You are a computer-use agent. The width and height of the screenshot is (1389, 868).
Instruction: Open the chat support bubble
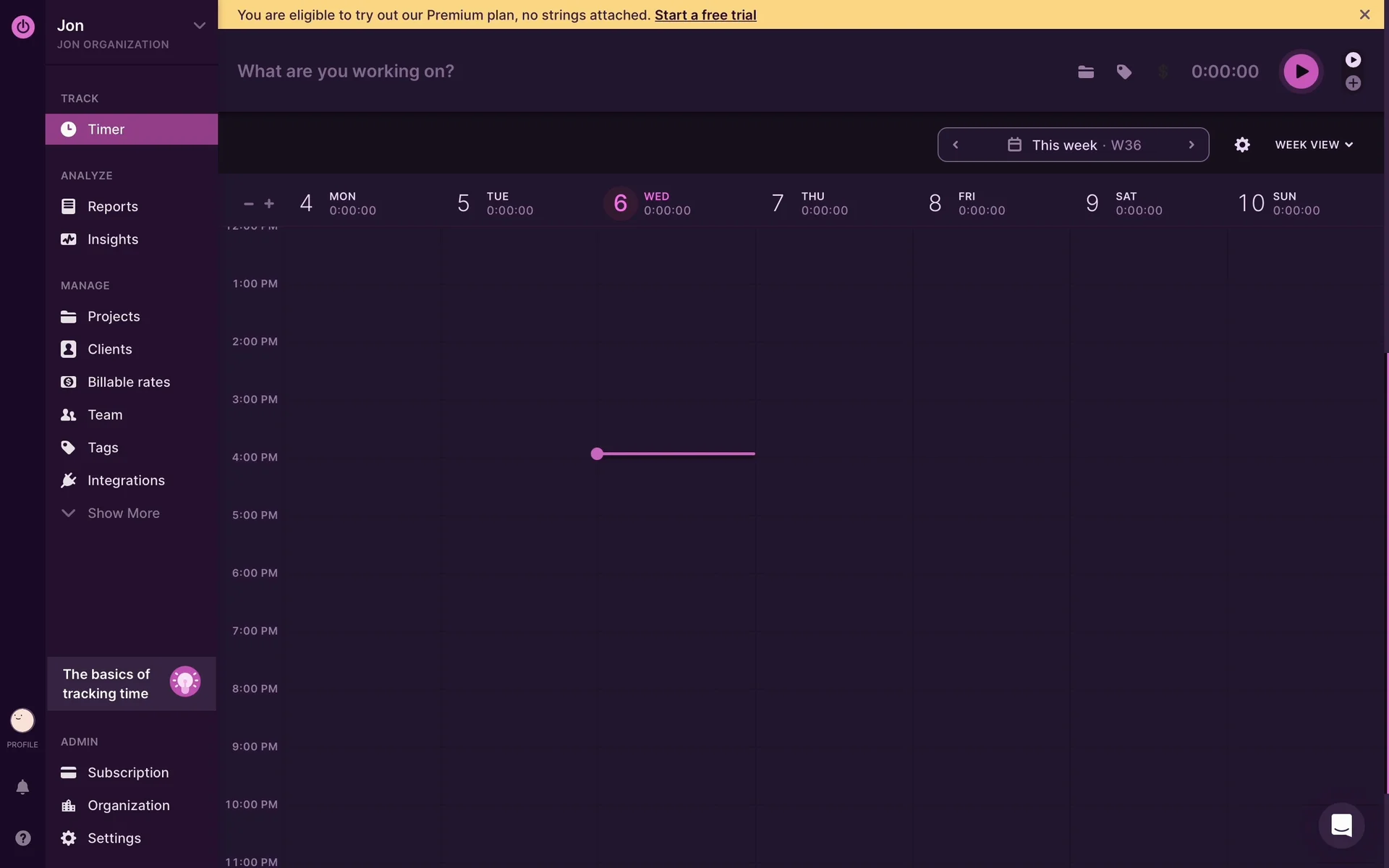coord(1341,825)
